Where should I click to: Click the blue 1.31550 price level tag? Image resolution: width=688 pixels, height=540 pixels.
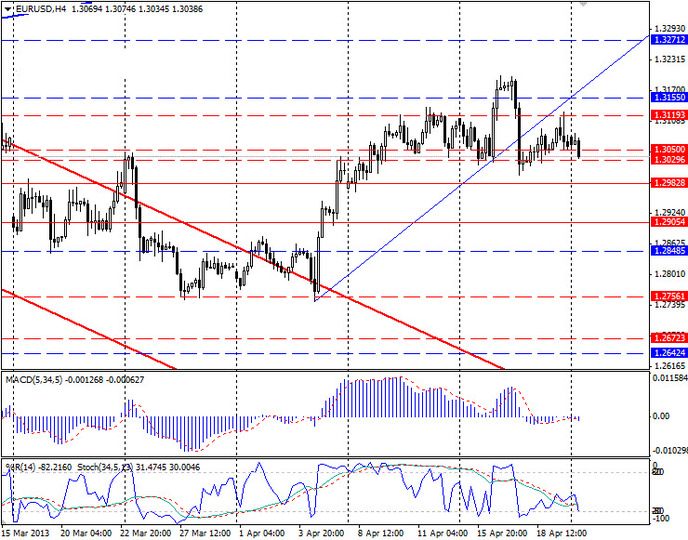point(667,98)
